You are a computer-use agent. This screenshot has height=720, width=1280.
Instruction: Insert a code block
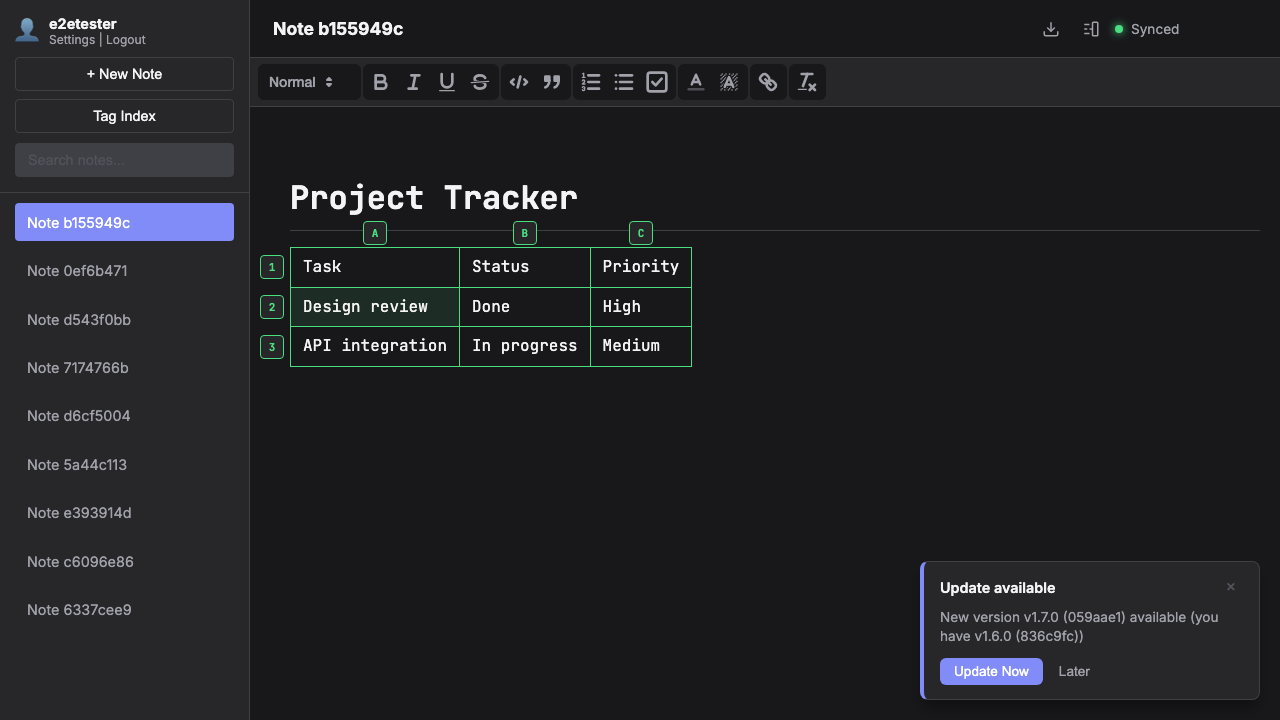click(x=518, y=82)
